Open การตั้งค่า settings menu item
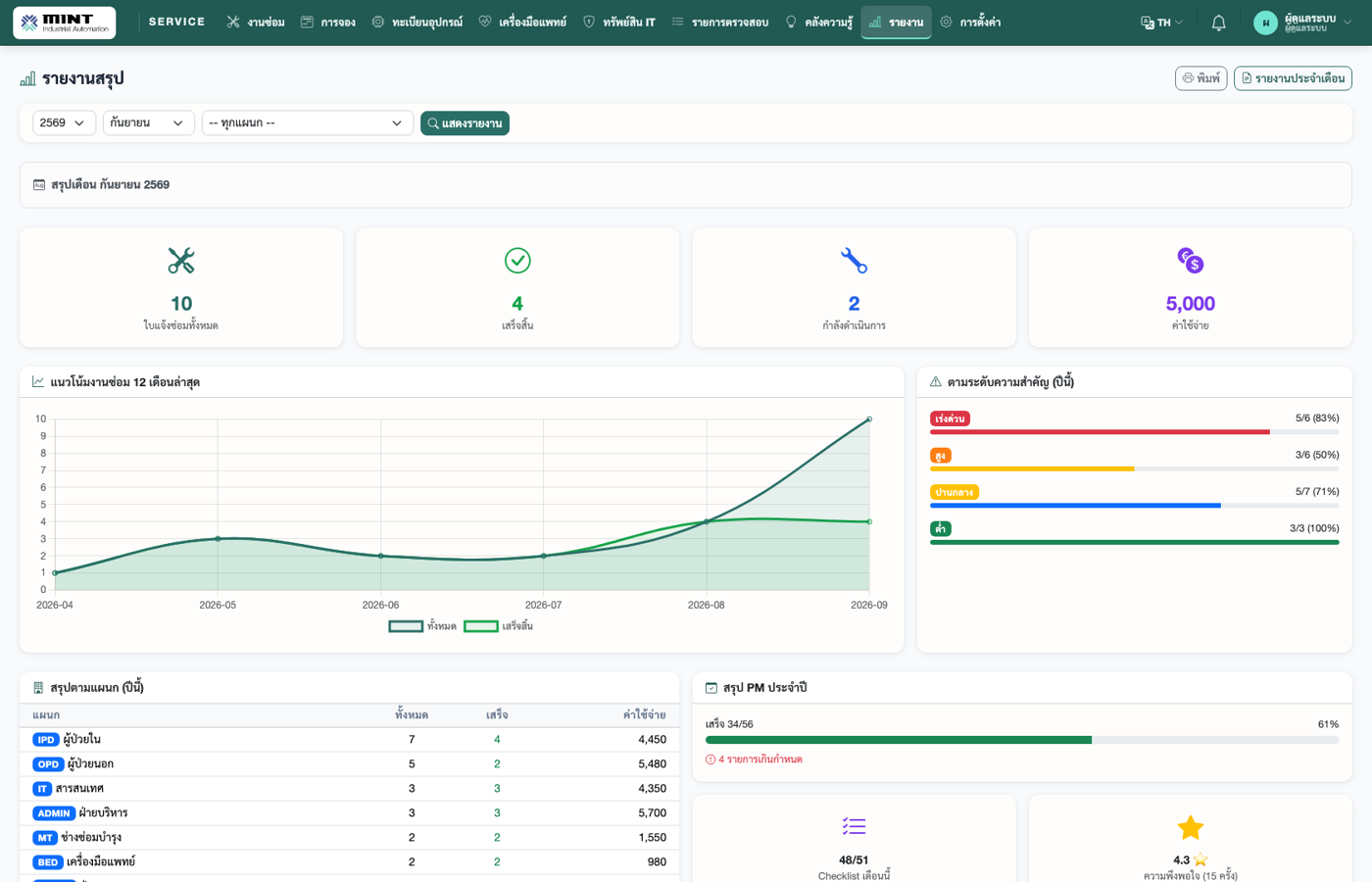 pyautogui.click(x=970, y=23)
